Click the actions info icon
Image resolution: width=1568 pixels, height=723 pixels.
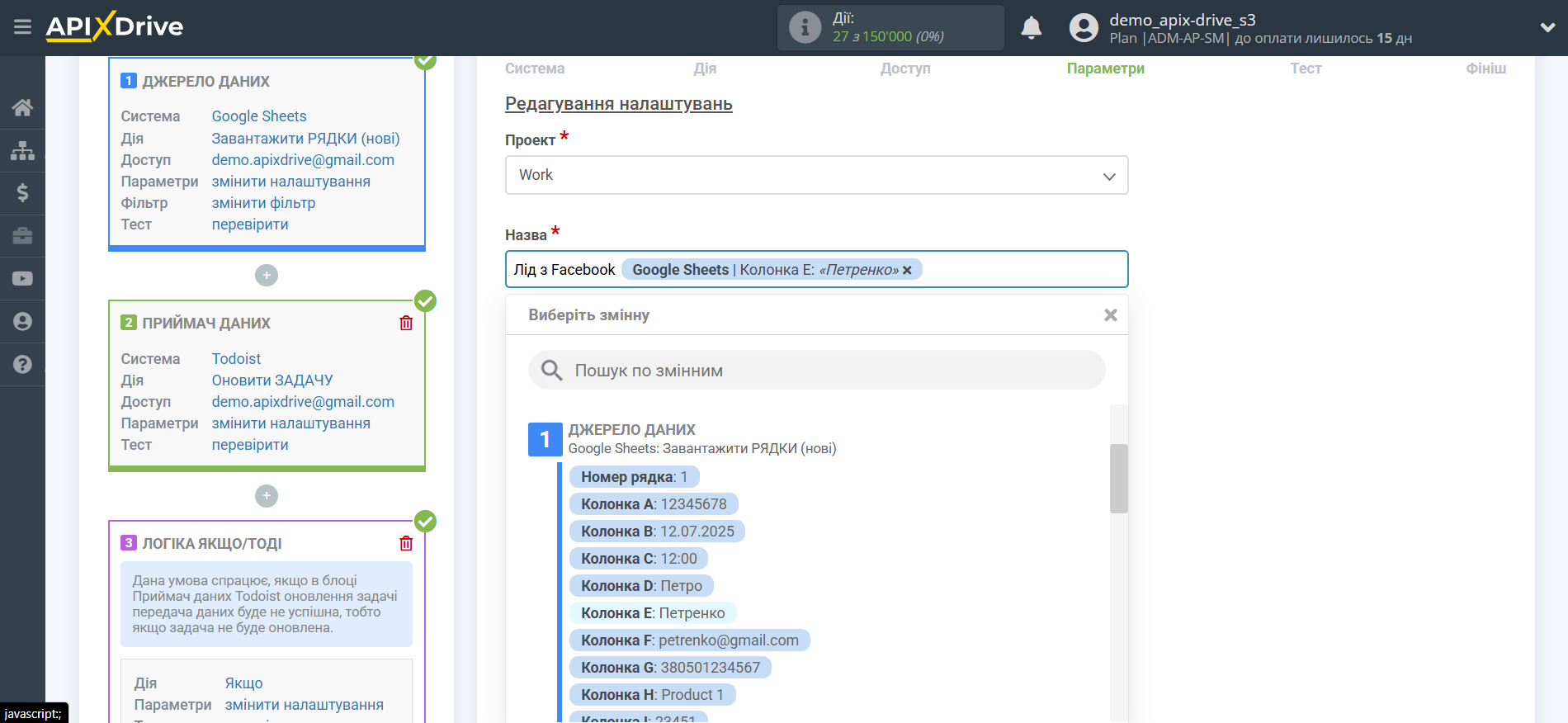[x=805, y=27]
